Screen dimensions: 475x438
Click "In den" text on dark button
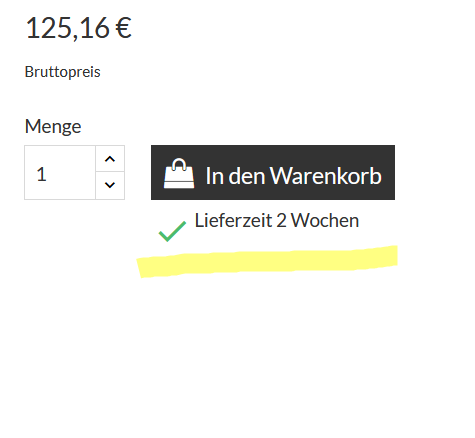236,176
